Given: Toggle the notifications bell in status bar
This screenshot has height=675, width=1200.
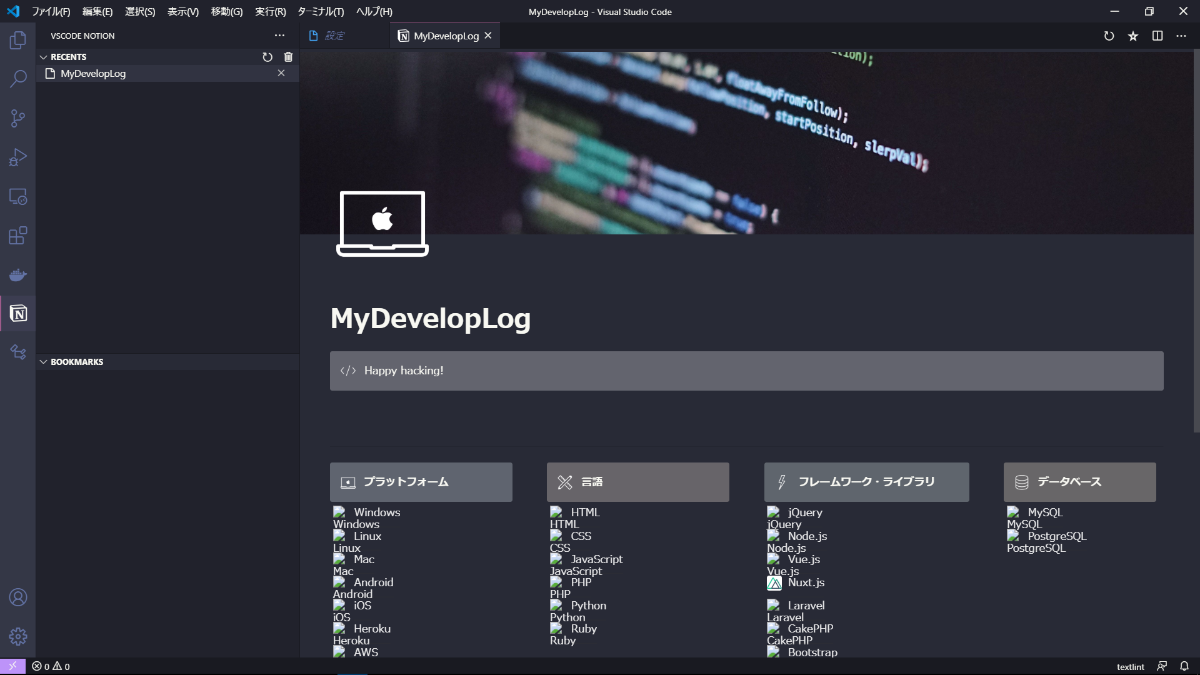Looking at the screenshot, I should coord(1185,666).
